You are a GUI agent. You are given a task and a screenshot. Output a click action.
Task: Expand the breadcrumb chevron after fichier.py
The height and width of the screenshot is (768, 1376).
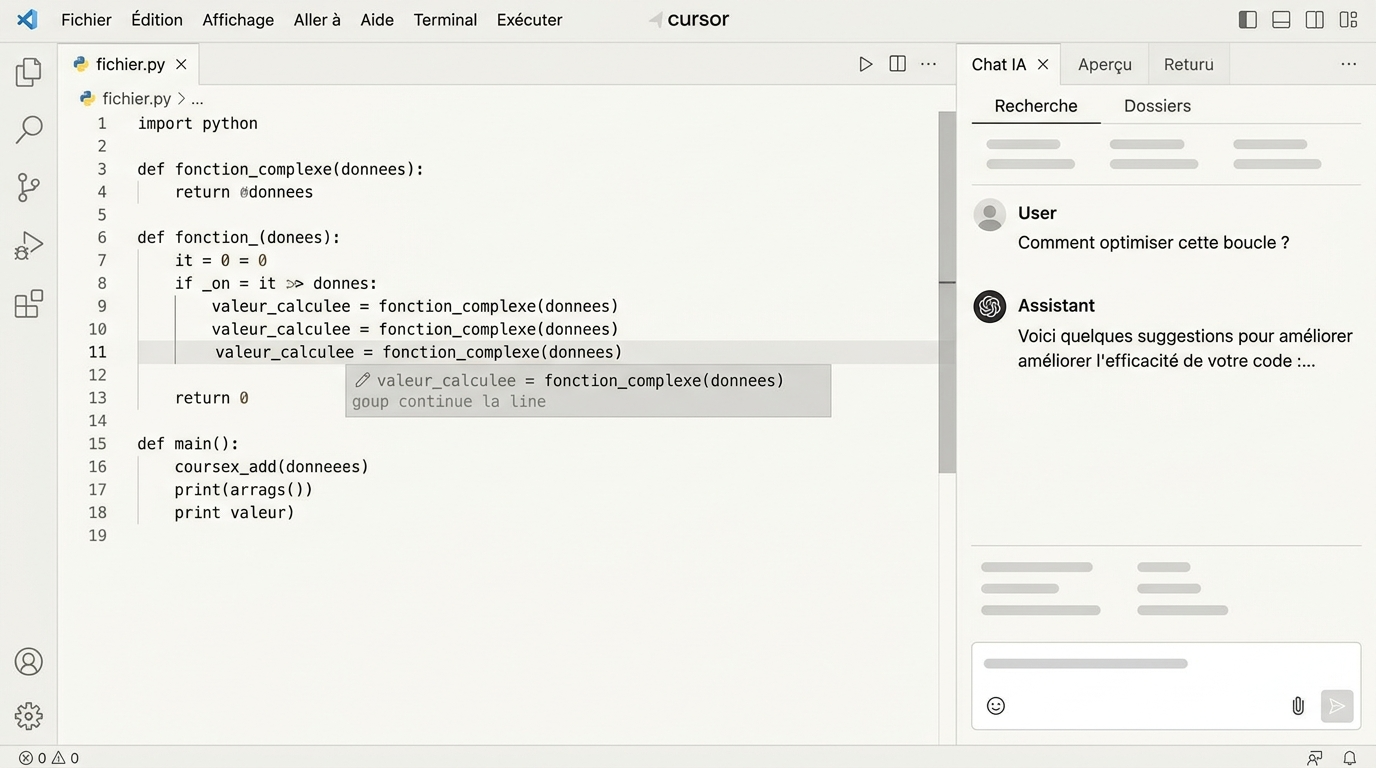(x=181, y=99)
